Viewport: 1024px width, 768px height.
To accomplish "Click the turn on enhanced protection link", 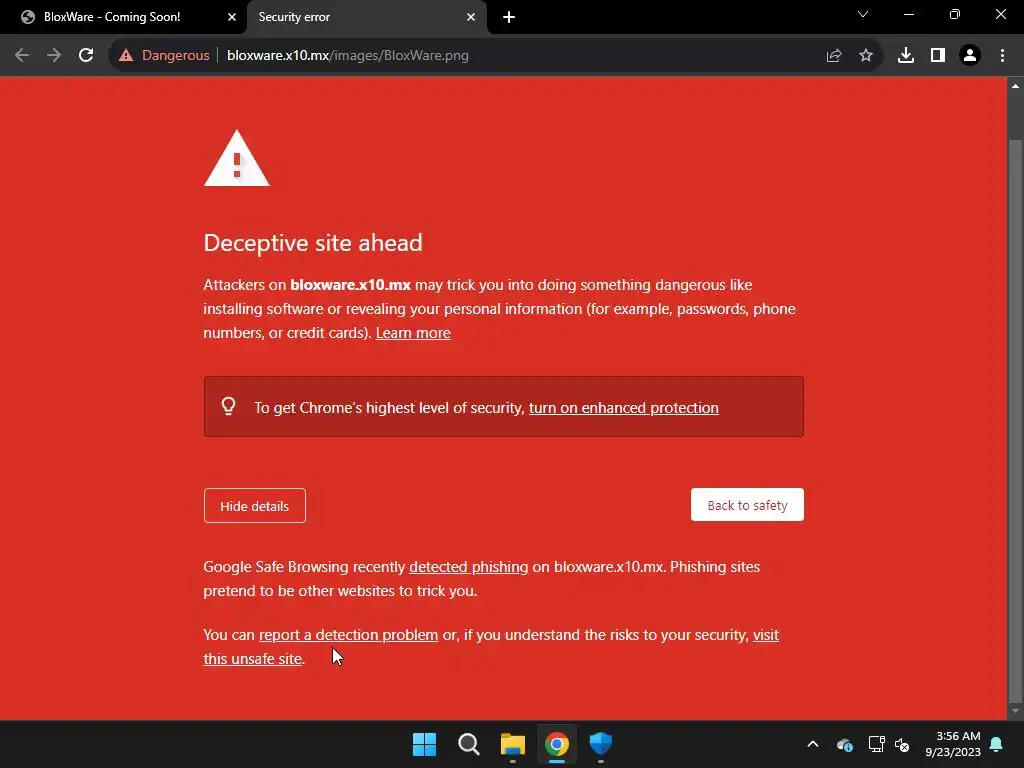I will 624,408.
